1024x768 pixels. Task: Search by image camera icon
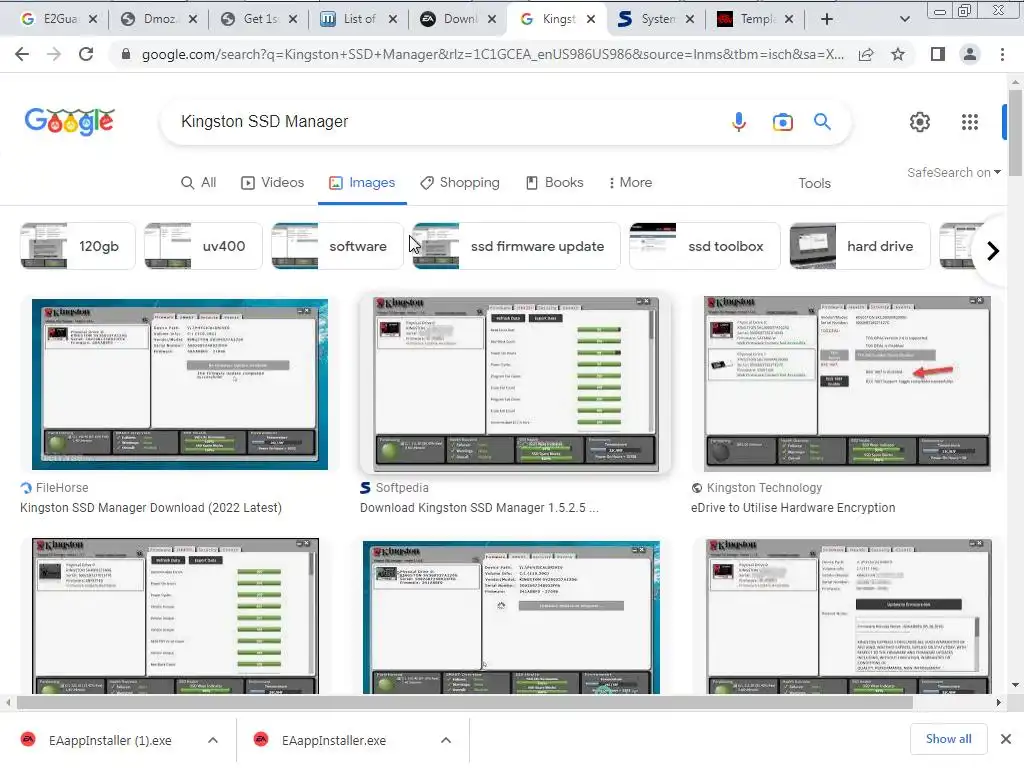(x=782, y=122)
